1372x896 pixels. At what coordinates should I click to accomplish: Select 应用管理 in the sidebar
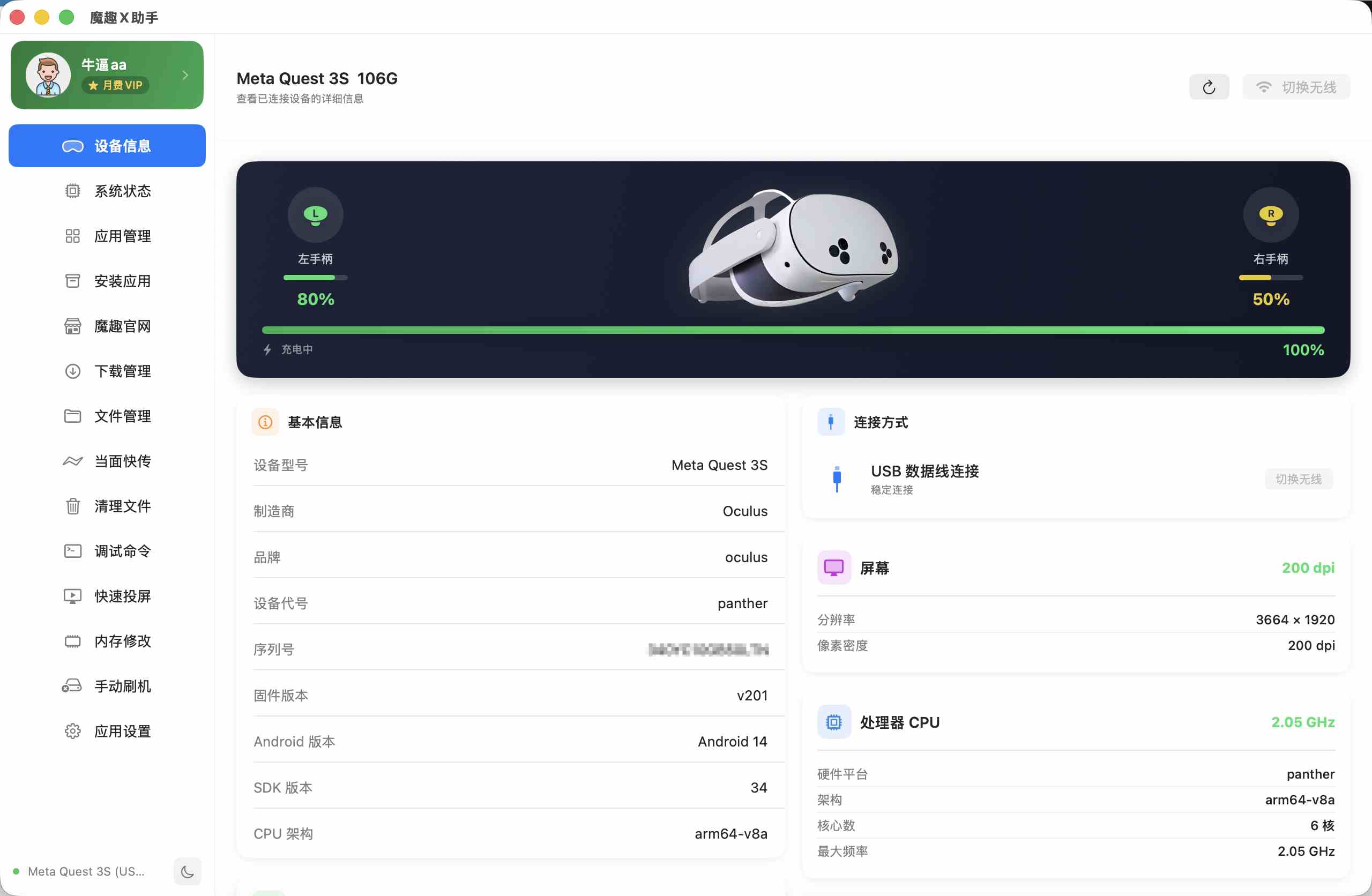point(107,236)
